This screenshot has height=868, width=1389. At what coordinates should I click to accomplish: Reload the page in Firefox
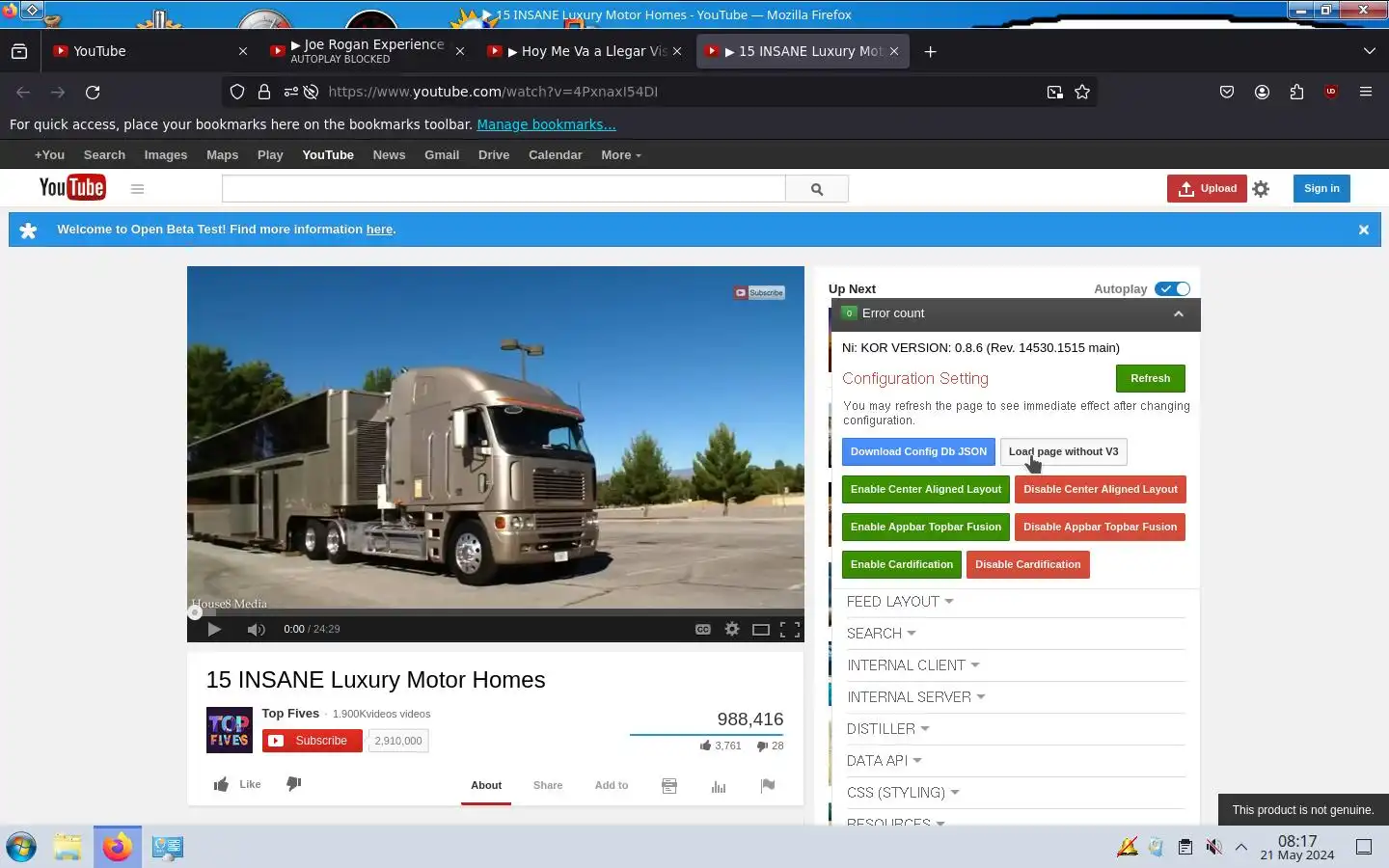(x=93, y=92)
